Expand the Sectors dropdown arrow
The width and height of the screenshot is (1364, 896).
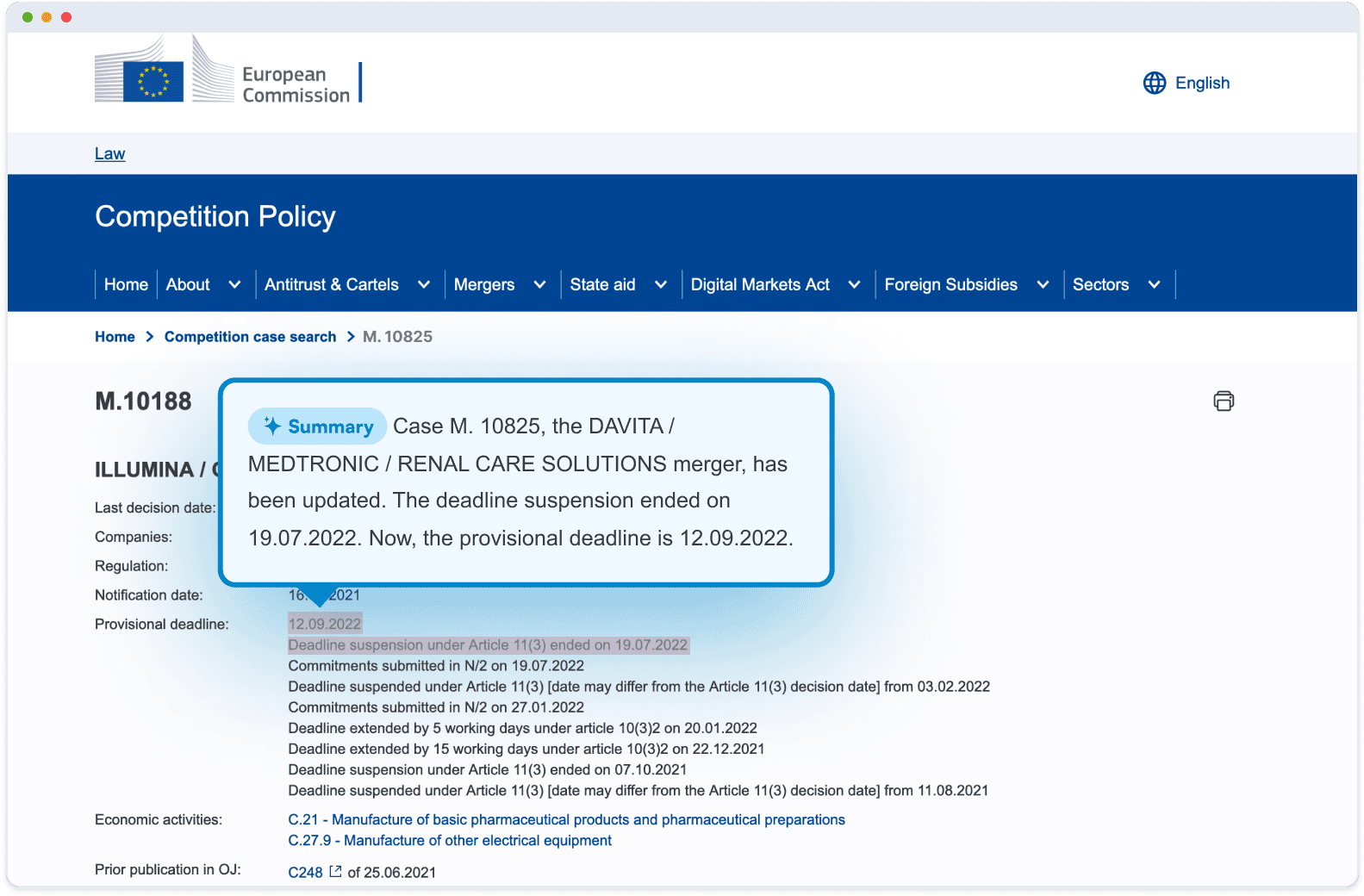pyautogui.click(x=1155, y=285)
